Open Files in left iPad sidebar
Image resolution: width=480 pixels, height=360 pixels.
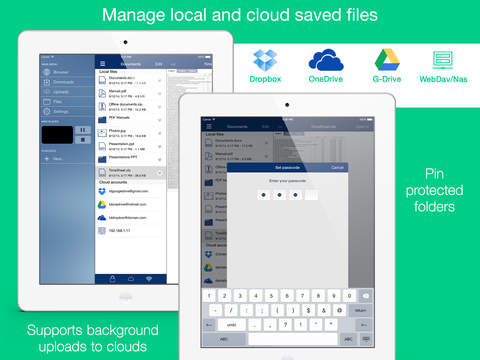click(67, 101)
